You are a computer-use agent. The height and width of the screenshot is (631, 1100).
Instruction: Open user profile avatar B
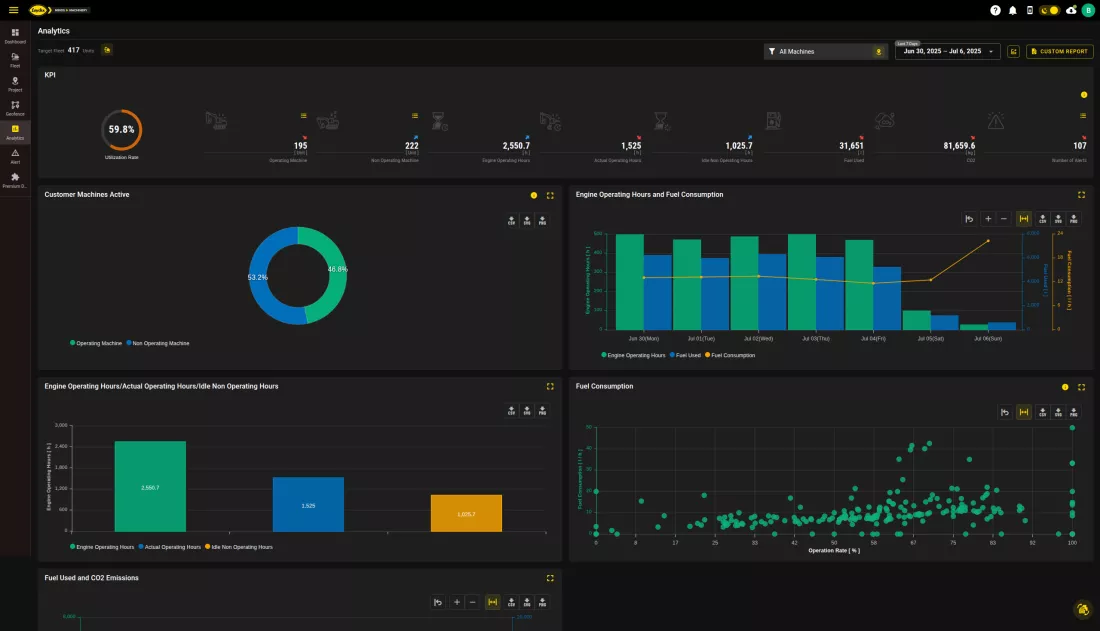1088,10
